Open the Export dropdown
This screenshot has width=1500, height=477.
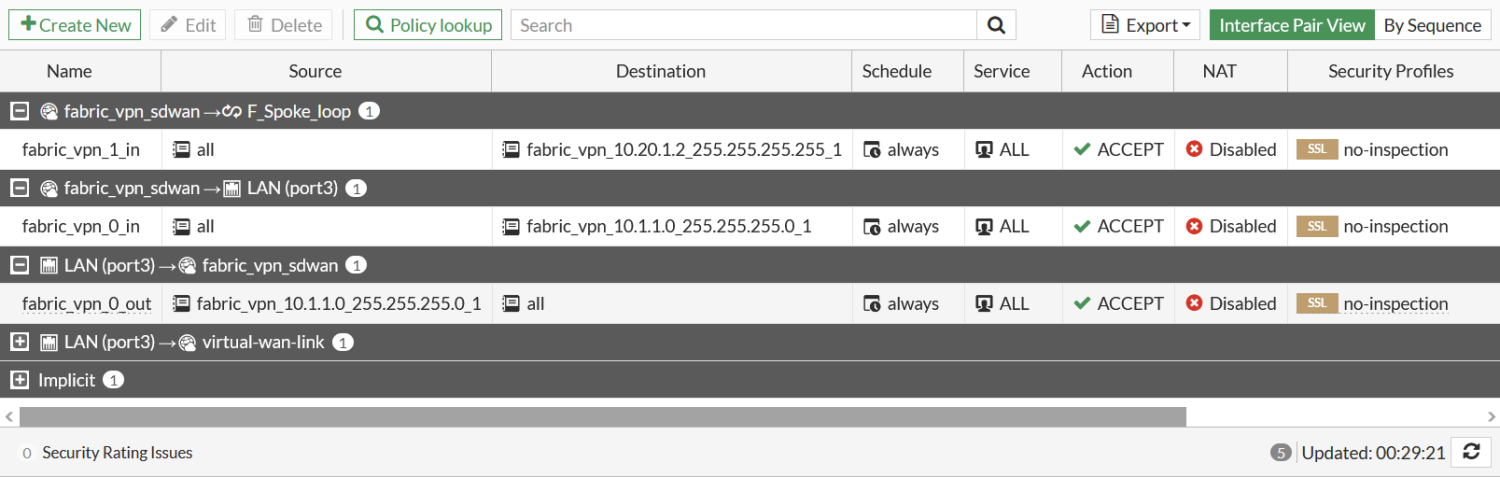(x=1145, y=25)
